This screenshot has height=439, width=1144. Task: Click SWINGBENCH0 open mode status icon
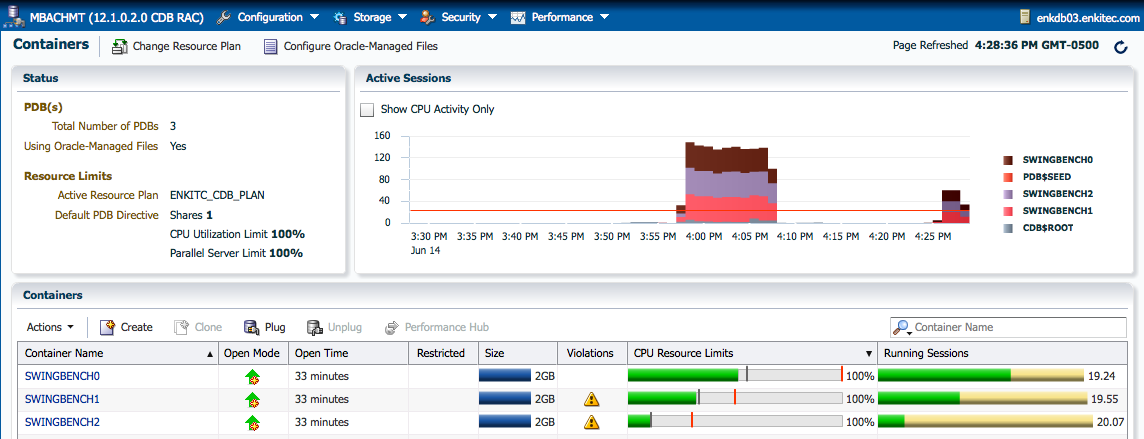pos(253,377)
